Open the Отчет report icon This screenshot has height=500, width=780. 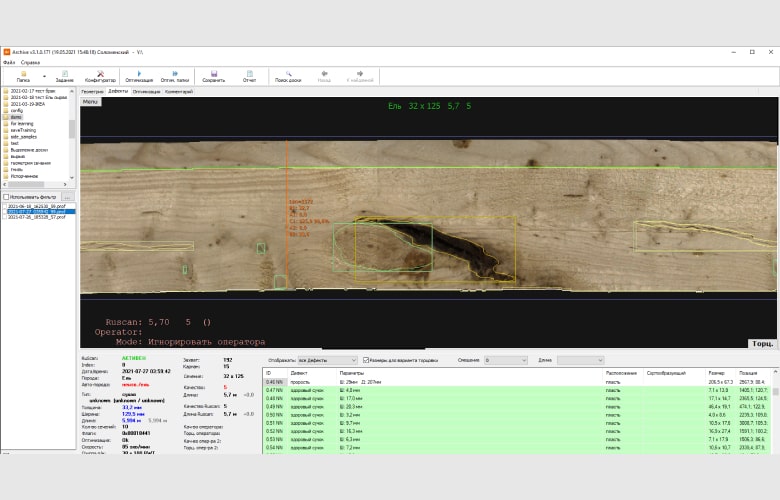point(250,76)
